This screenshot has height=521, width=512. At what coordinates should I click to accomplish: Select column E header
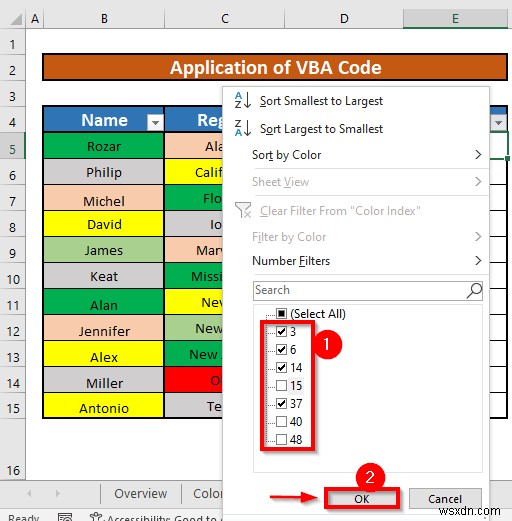pyautogui.click(x=455, y=19)
